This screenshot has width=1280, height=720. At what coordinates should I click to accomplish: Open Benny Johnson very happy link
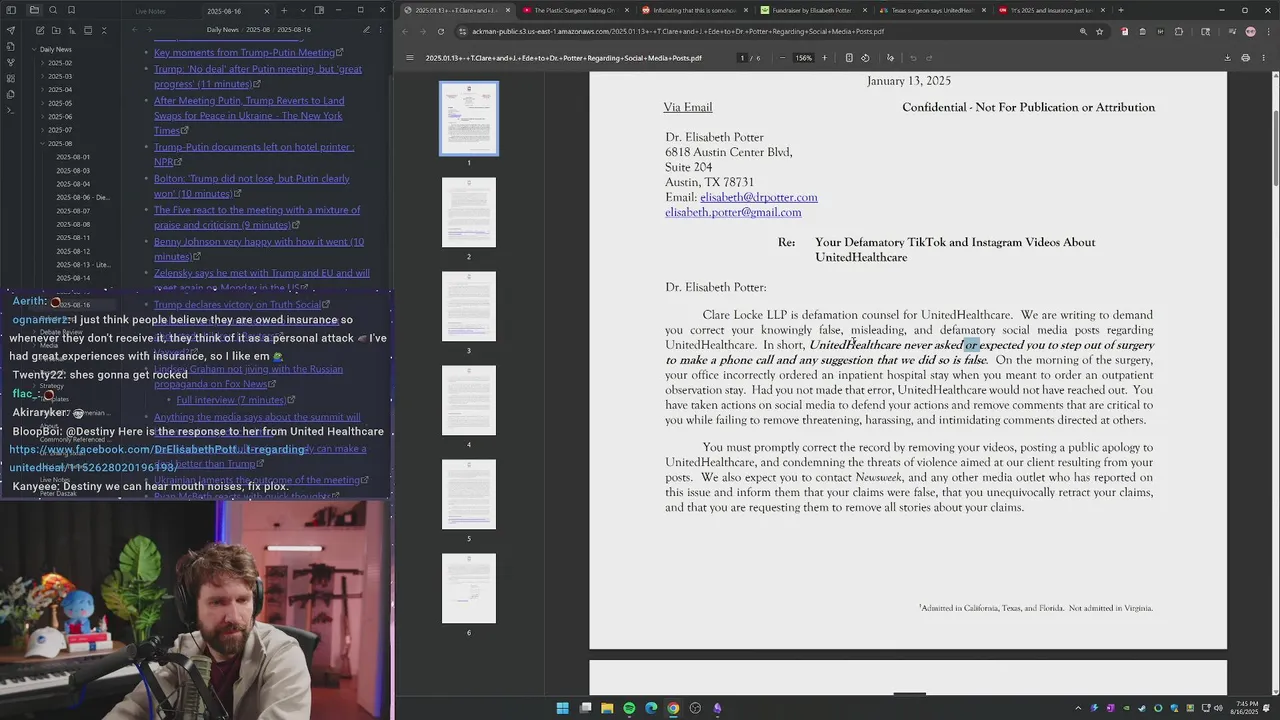259,249
